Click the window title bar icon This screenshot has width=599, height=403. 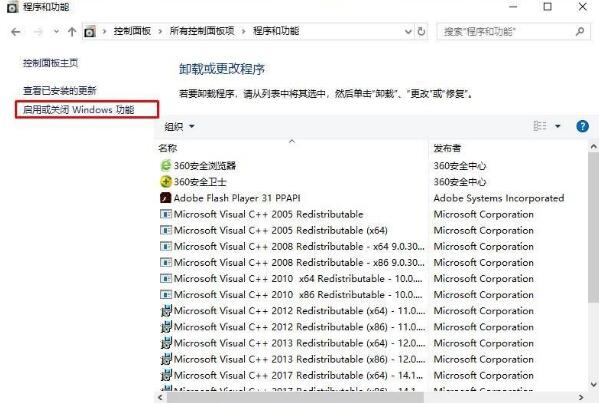point(12,7)
